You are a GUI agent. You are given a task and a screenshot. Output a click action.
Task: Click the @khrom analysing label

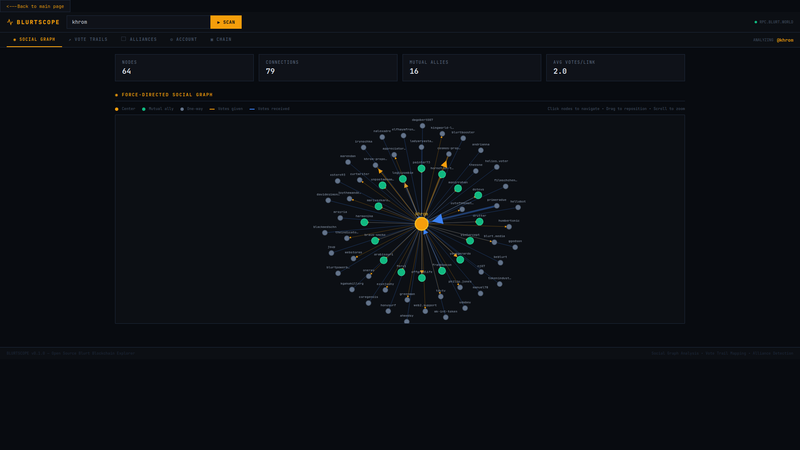coord(784,40)
